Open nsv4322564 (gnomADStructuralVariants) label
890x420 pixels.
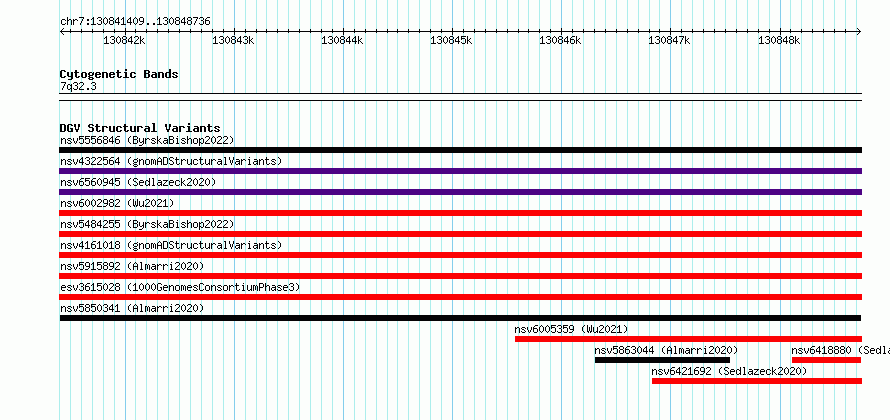pos(171,161)
